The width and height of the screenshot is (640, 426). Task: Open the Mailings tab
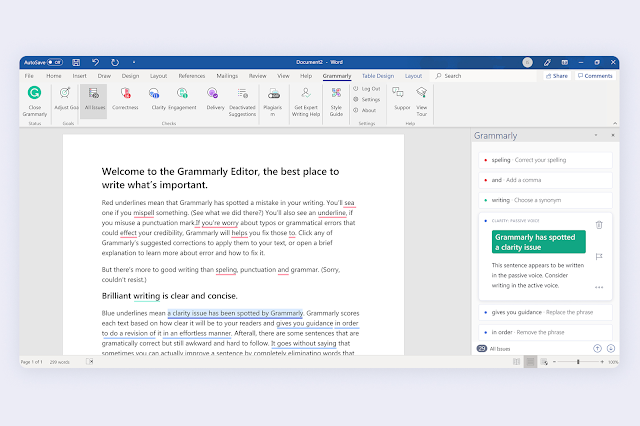pyautogui.click(x=227, y=76)
